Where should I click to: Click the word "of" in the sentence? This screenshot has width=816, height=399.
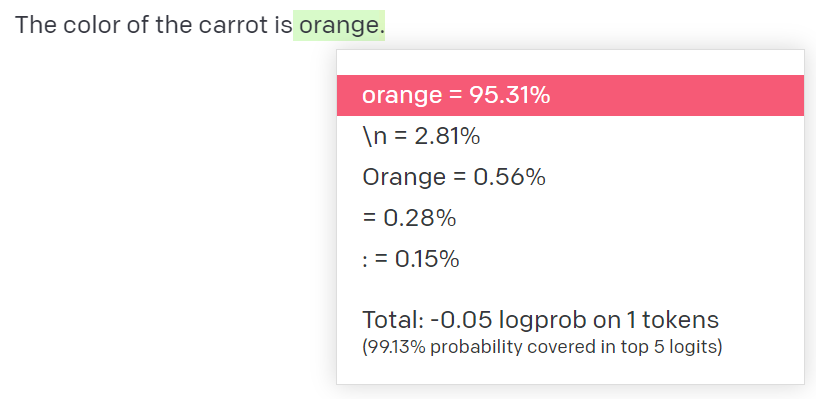[x=138, y=25]
